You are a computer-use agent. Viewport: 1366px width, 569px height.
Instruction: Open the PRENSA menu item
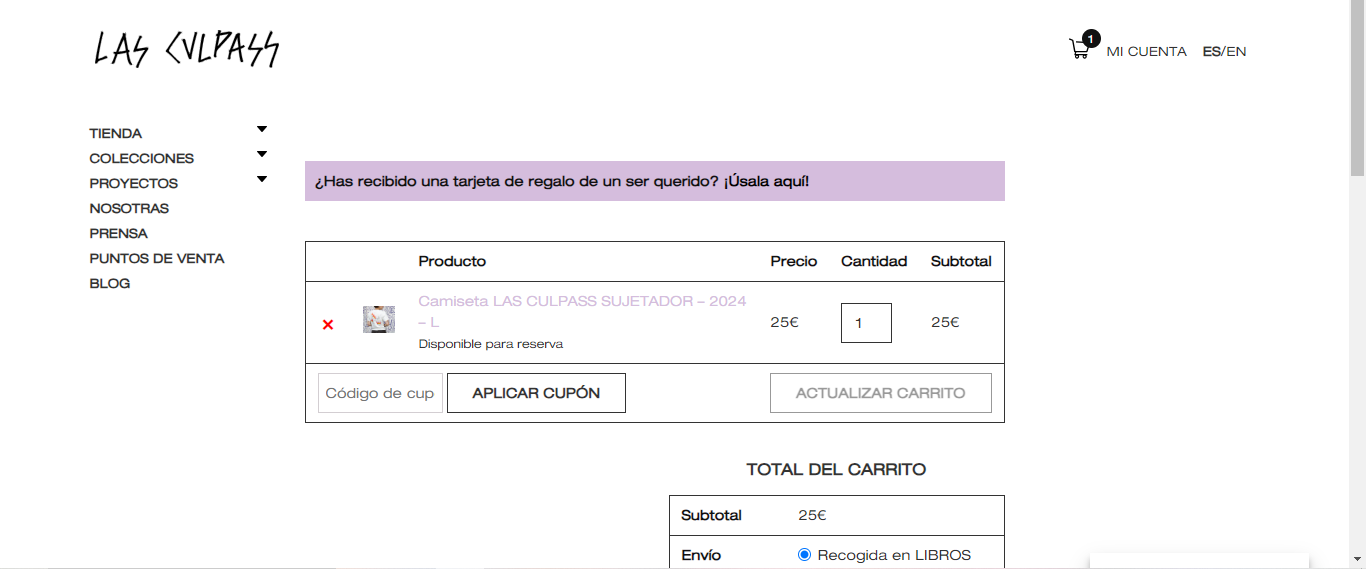tap(118, 233)
